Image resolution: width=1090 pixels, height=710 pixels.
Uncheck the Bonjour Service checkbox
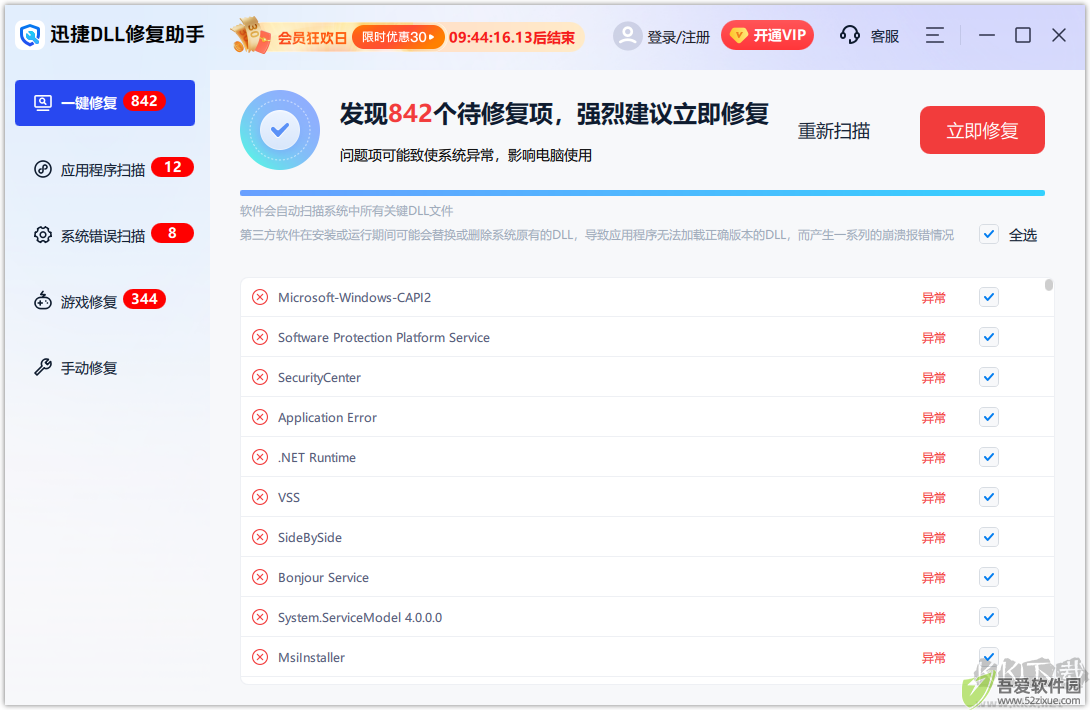[x=989, y=577]
